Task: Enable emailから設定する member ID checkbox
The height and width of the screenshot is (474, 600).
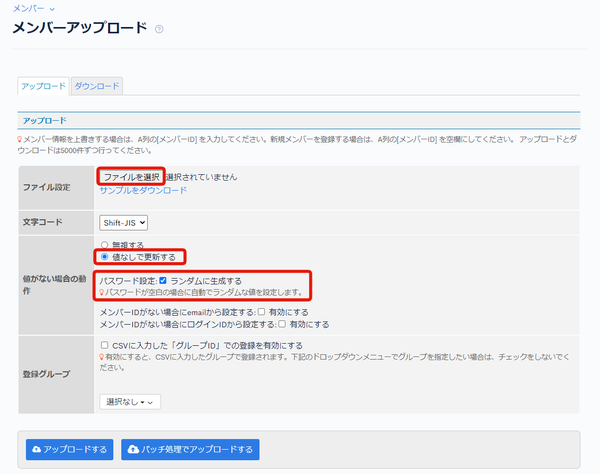Action: [261, 312]
